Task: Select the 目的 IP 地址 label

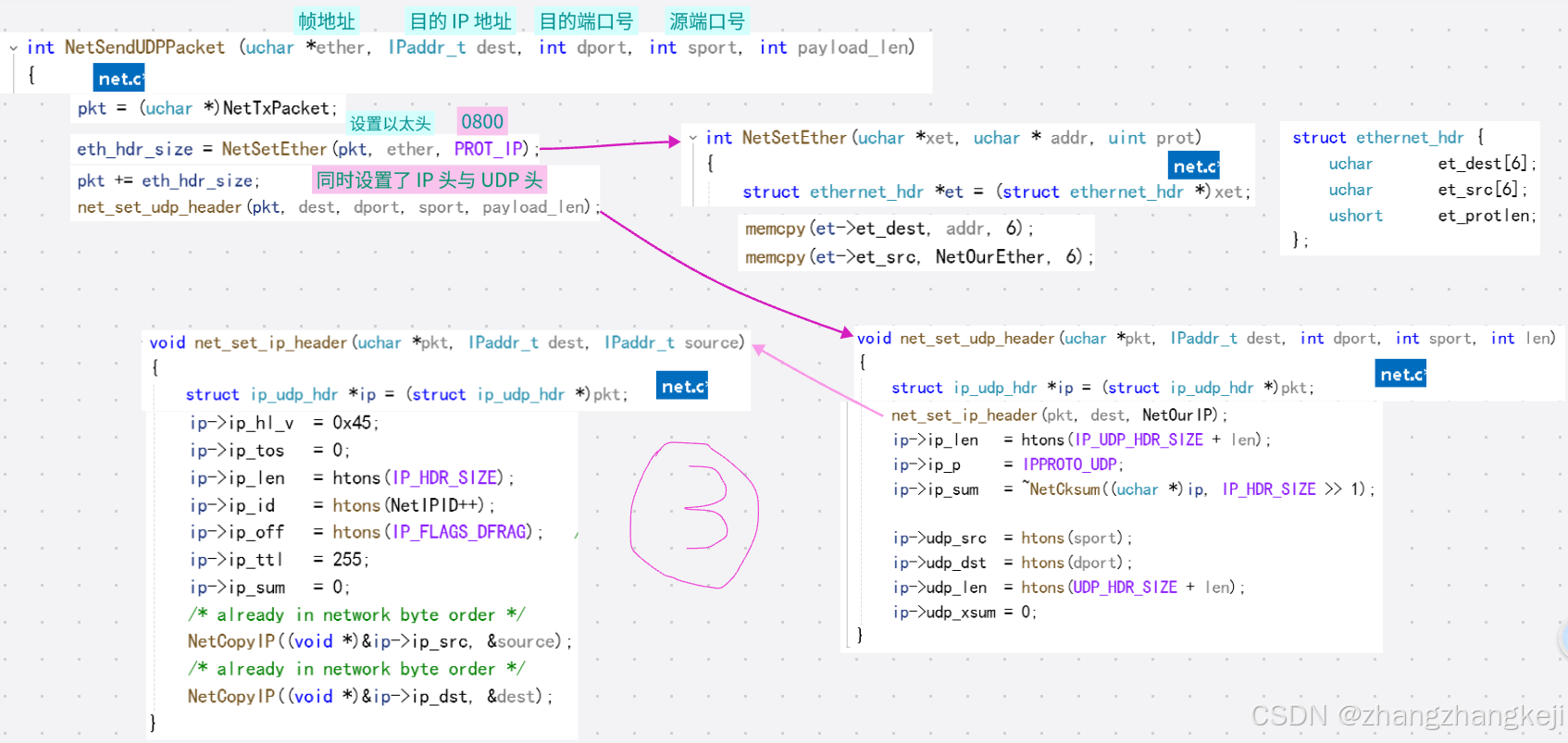Action: pos(460,21)
